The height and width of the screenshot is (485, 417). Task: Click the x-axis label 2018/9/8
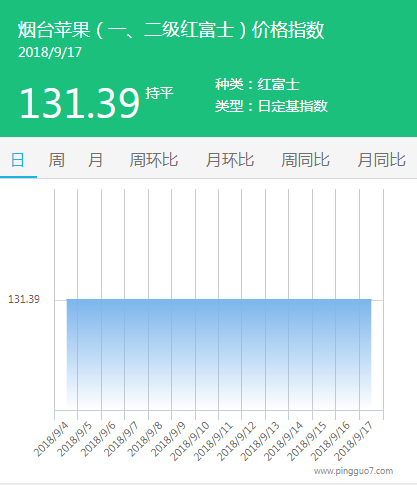(x=145, y=439)
